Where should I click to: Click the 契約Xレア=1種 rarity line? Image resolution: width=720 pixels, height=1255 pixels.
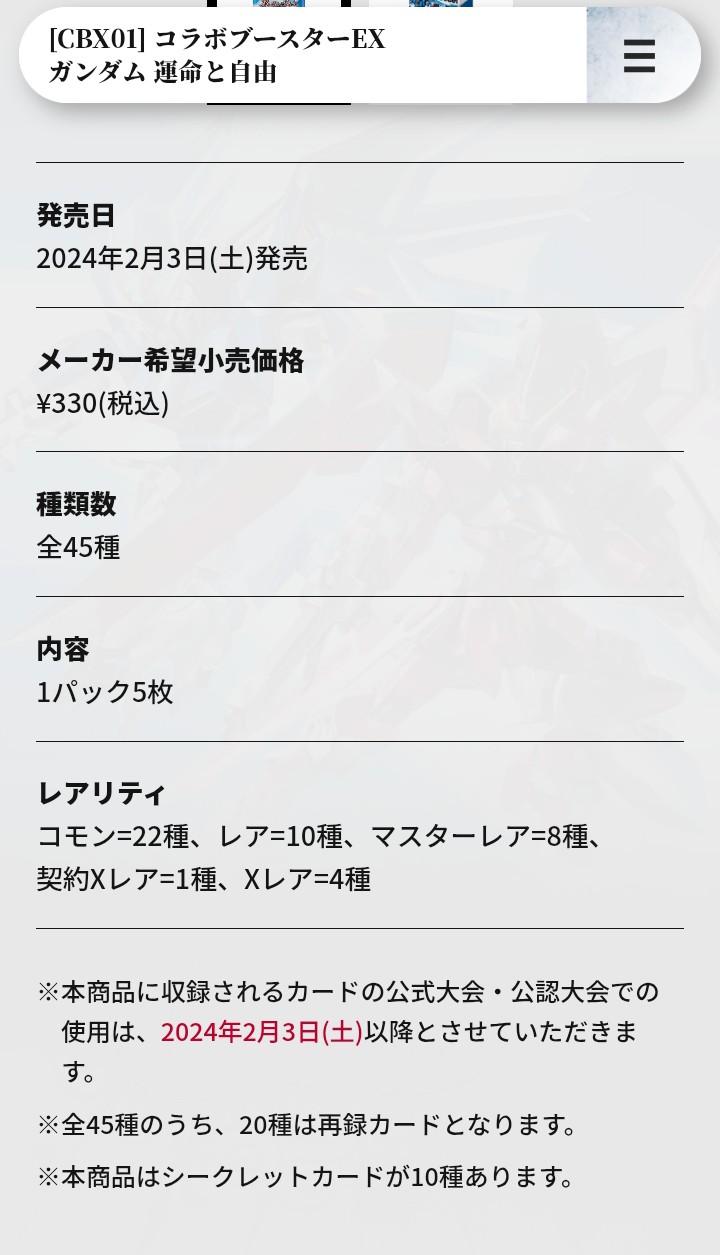(x=126, y=880)
